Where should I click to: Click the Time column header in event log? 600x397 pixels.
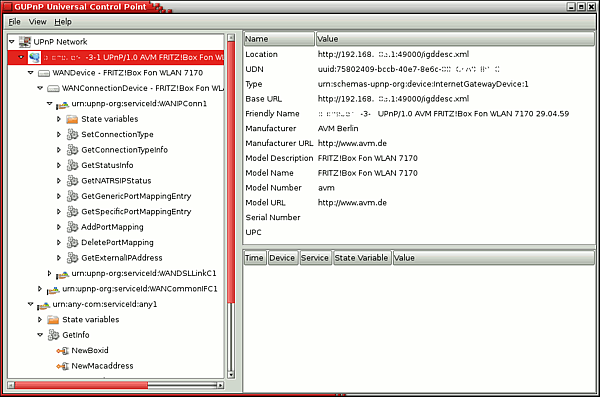click(x=254, y=258)
